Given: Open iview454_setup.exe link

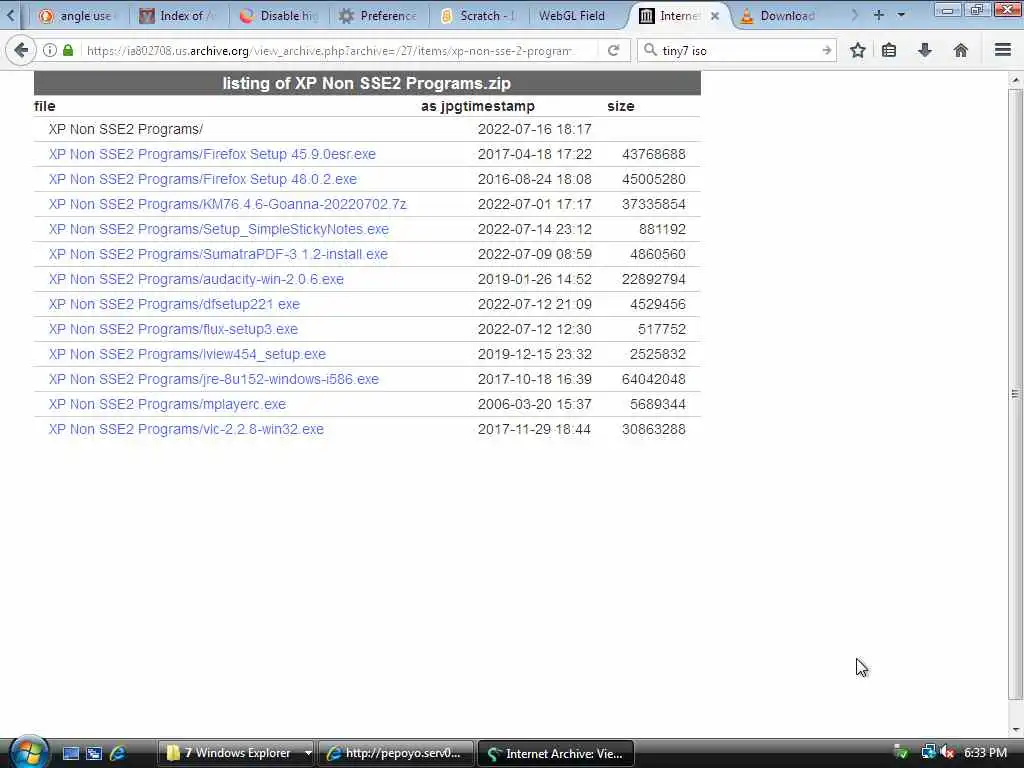Looking at the screenshot, I should click(x=187, y=354).
